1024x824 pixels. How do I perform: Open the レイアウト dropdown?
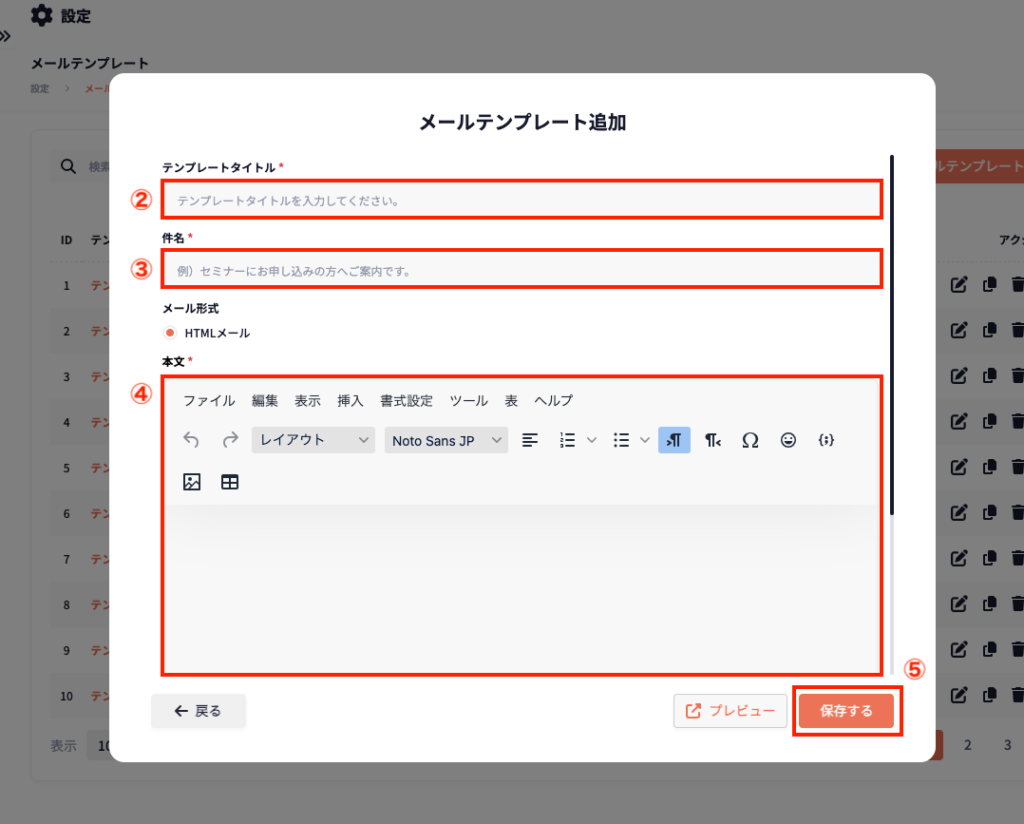[x=313, y=440]
